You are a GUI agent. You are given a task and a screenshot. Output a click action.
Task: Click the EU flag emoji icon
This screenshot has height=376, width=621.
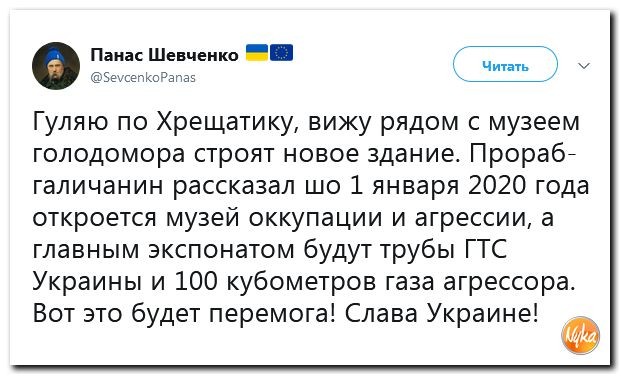pyautogui.click(x=282, y=53)
